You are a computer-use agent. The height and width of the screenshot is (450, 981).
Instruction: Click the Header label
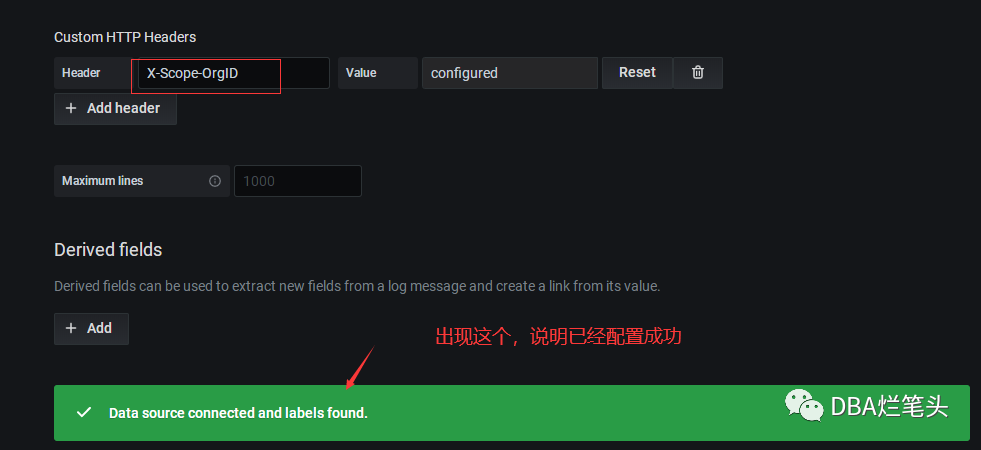[81, 73]
